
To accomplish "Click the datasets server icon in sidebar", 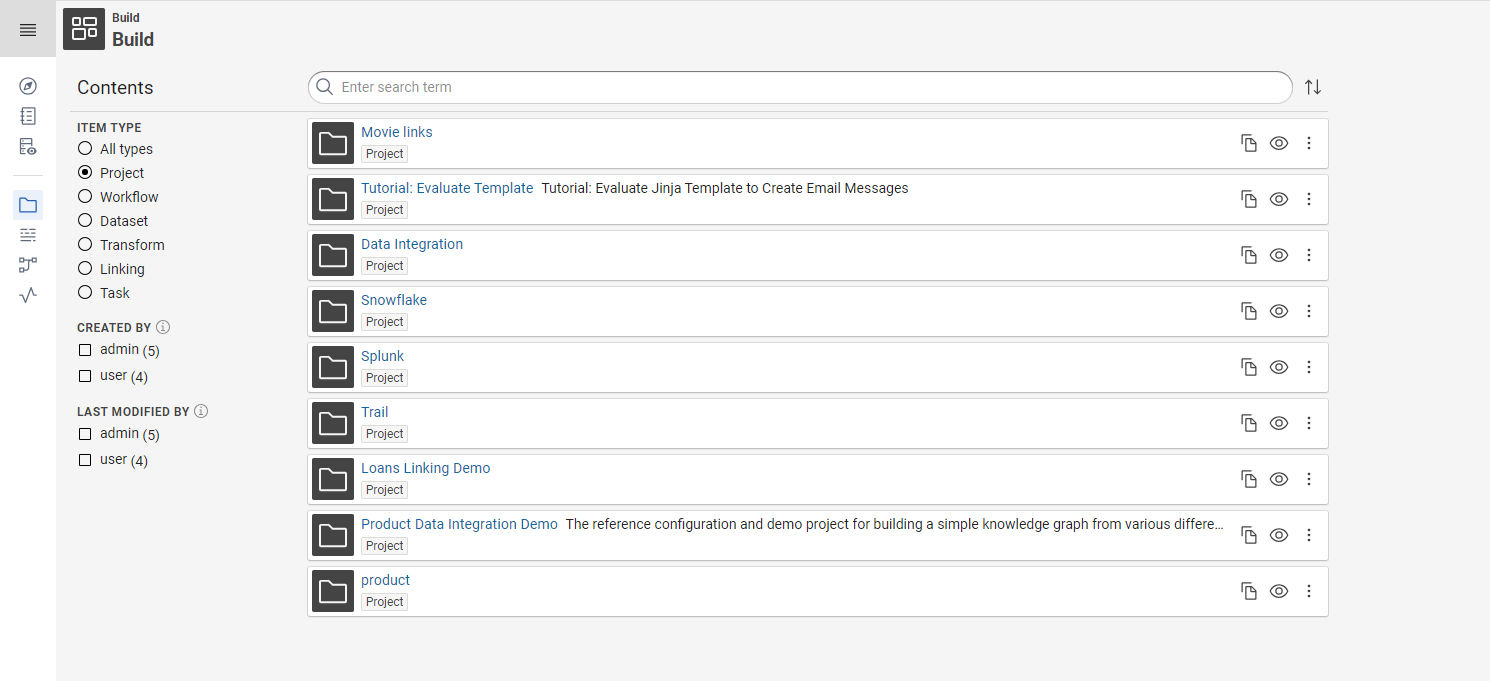I will [x=27, y=146].
